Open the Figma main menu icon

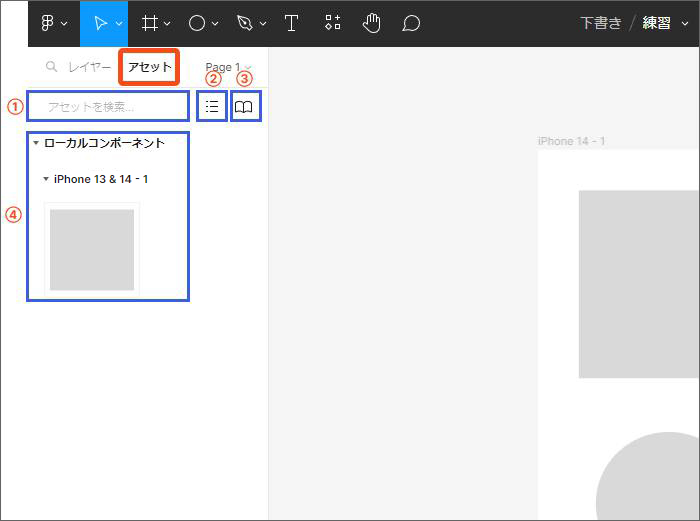click(47, 23)
